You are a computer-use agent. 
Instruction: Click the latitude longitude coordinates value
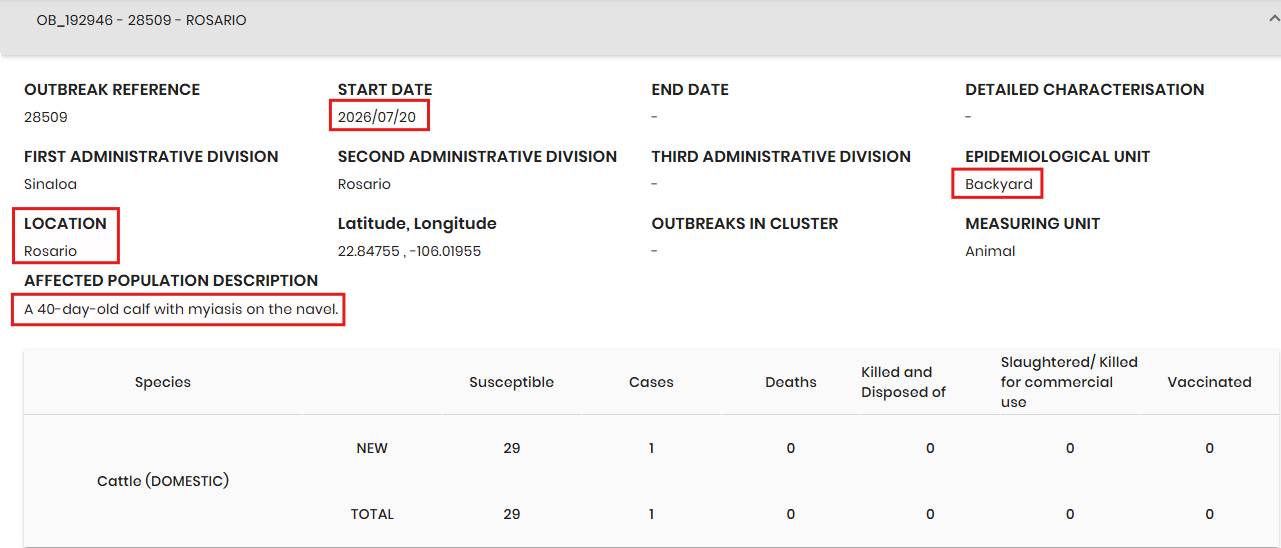[x=410, y=251]
